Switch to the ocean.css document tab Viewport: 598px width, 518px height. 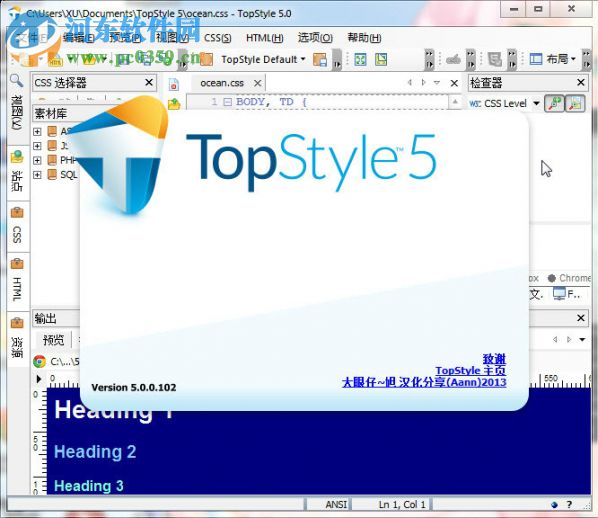[x=222, y=83]
